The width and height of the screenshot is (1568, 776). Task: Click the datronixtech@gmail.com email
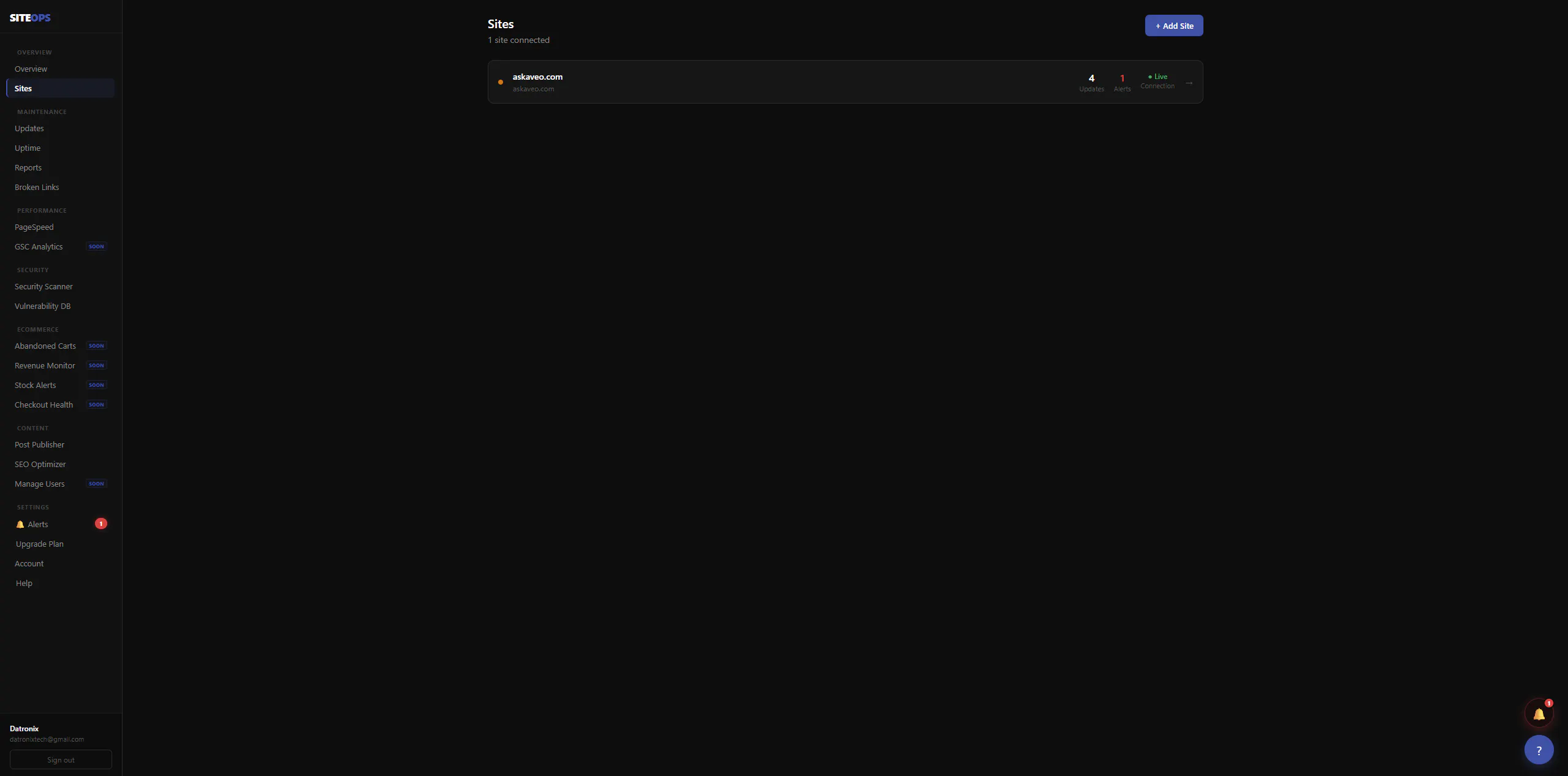47,739
